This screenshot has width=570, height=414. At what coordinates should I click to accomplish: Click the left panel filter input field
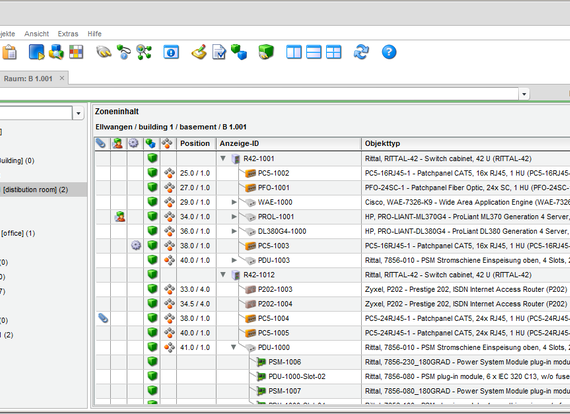point(36,113)
